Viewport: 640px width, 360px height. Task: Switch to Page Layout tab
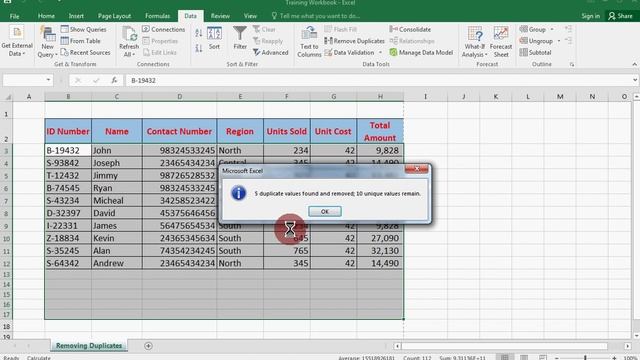tap(114, 16)
